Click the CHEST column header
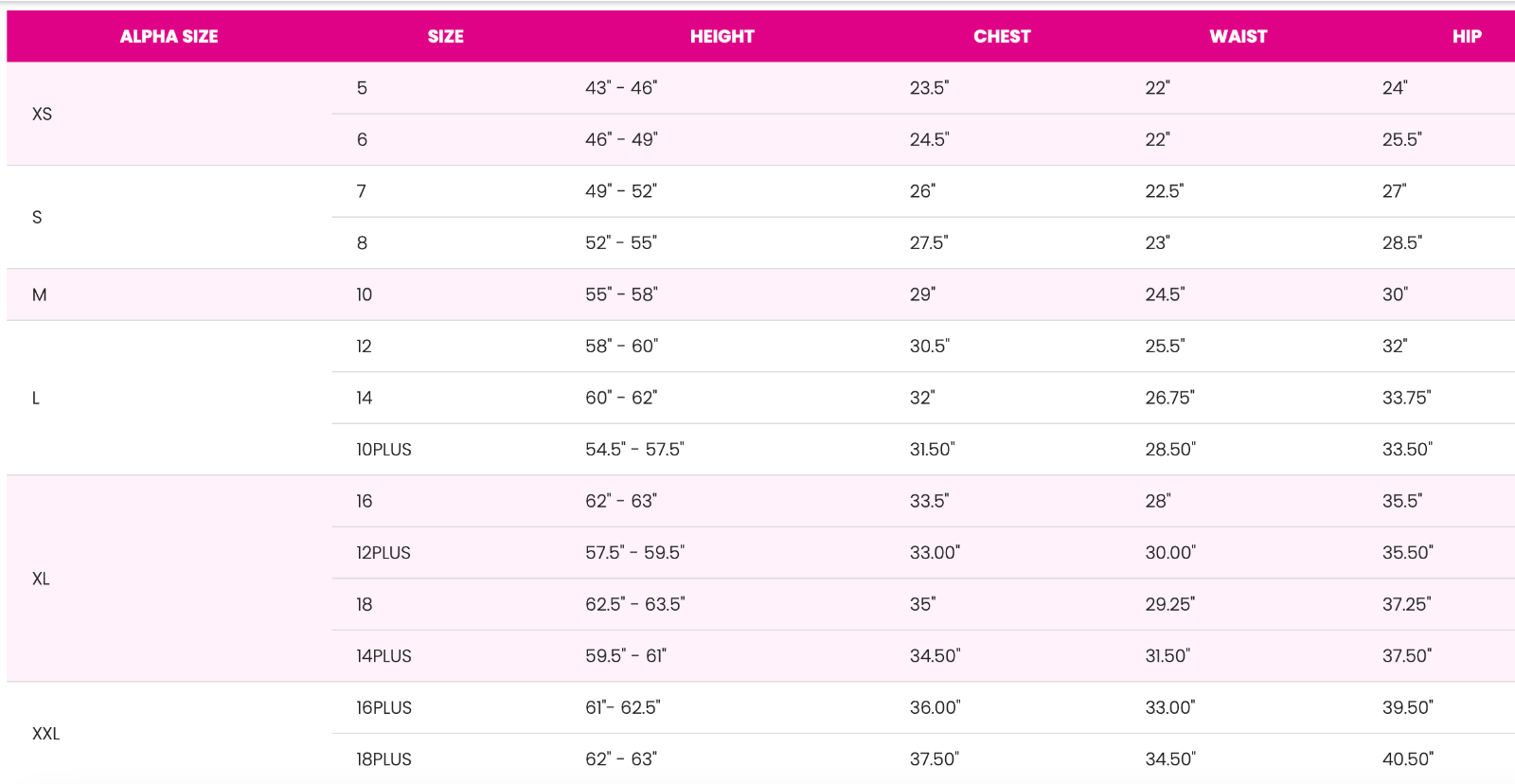 coord(1002,36)
